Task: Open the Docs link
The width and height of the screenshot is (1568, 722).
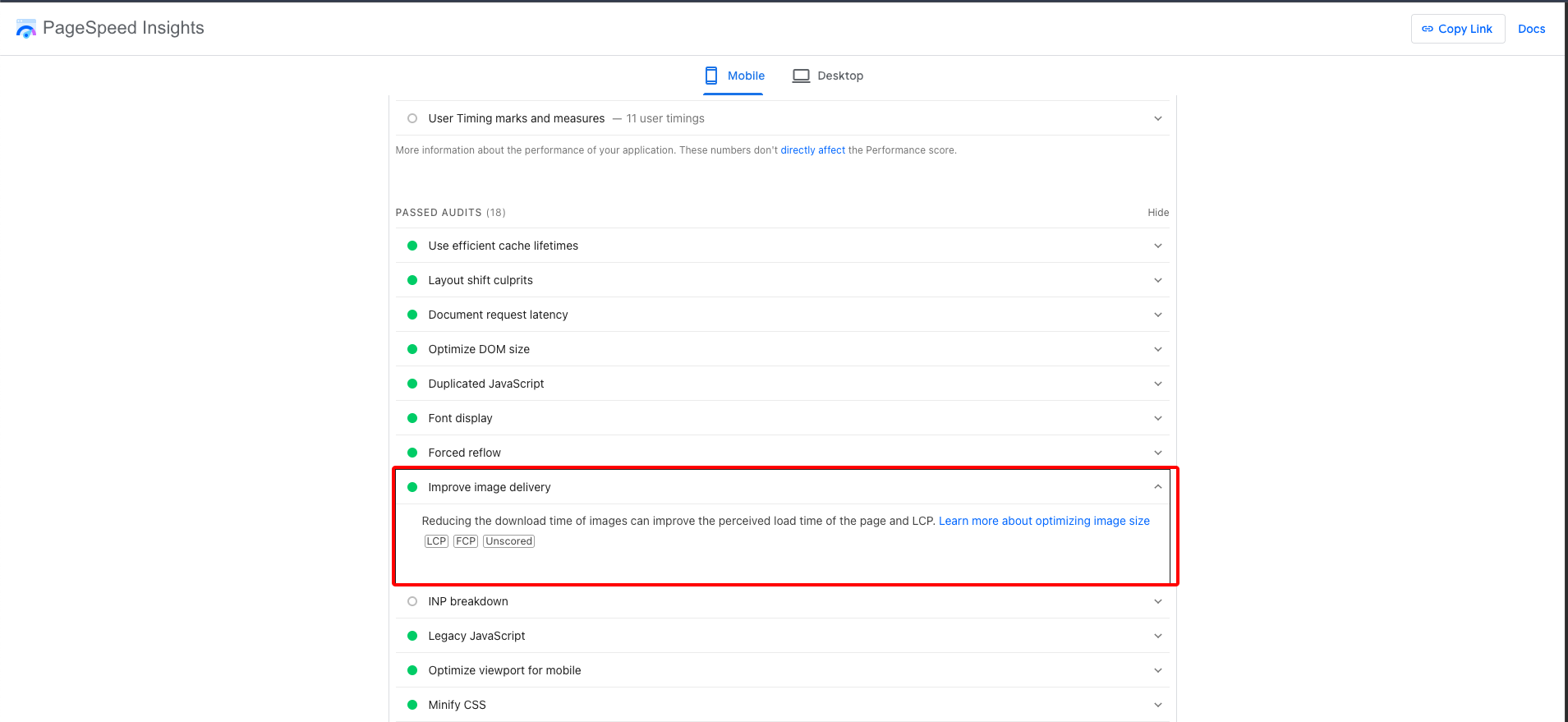Action: (x=1531, y=29)
